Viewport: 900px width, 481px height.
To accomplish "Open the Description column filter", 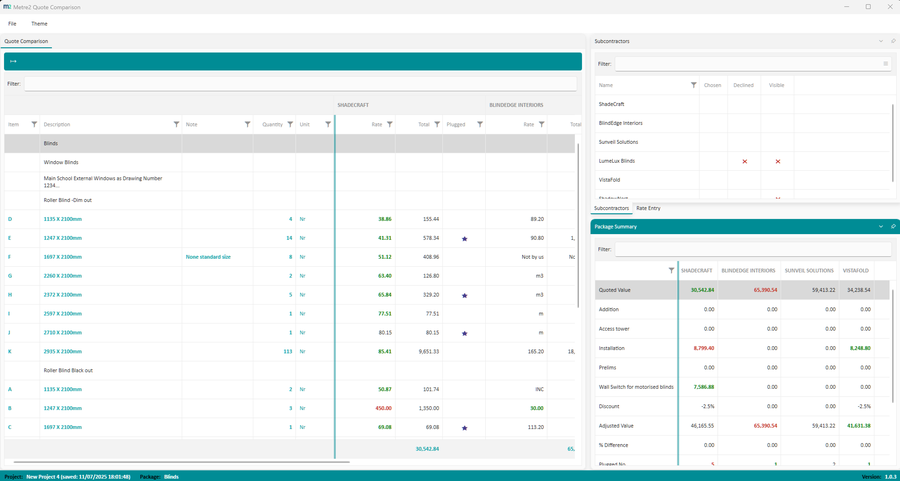I will pyautogui.click(x=176, y=124).
